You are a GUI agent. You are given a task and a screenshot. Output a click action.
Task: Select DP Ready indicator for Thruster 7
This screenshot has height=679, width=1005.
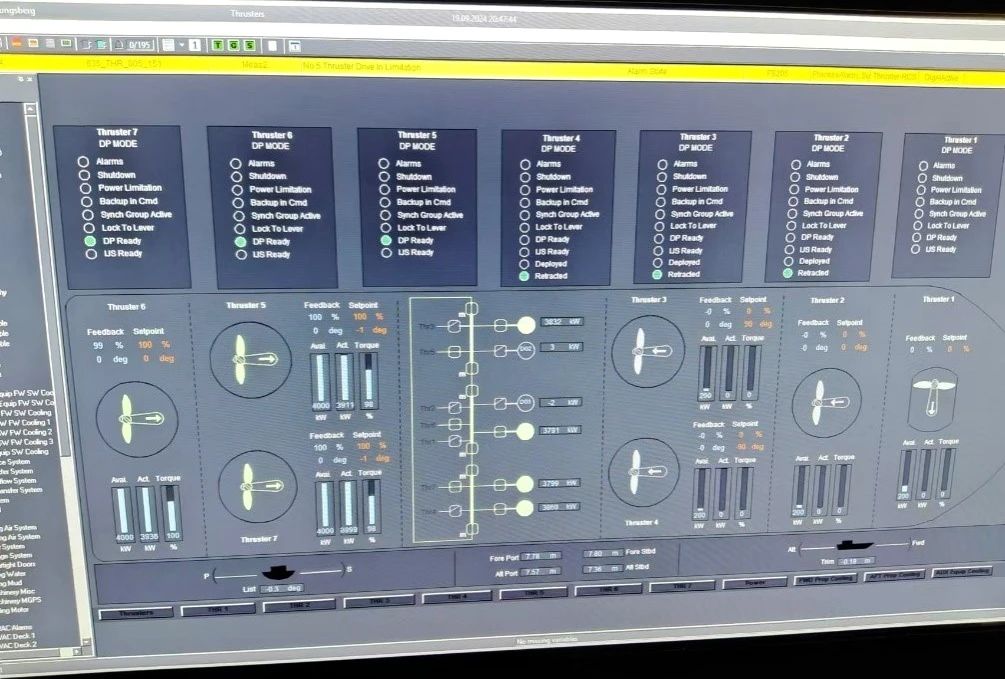coord(89,241)
